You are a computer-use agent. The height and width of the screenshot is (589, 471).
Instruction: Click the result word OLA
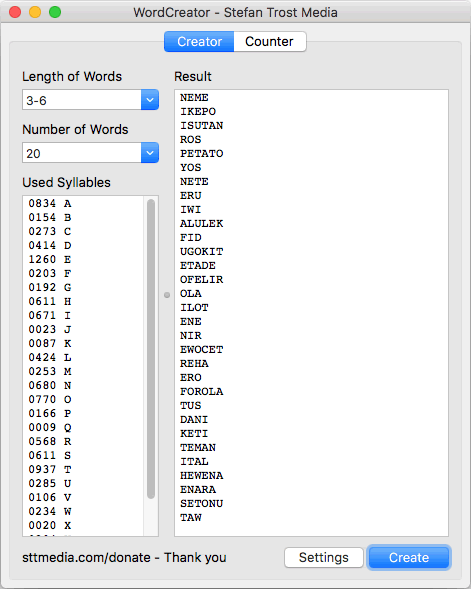[191, 294]
